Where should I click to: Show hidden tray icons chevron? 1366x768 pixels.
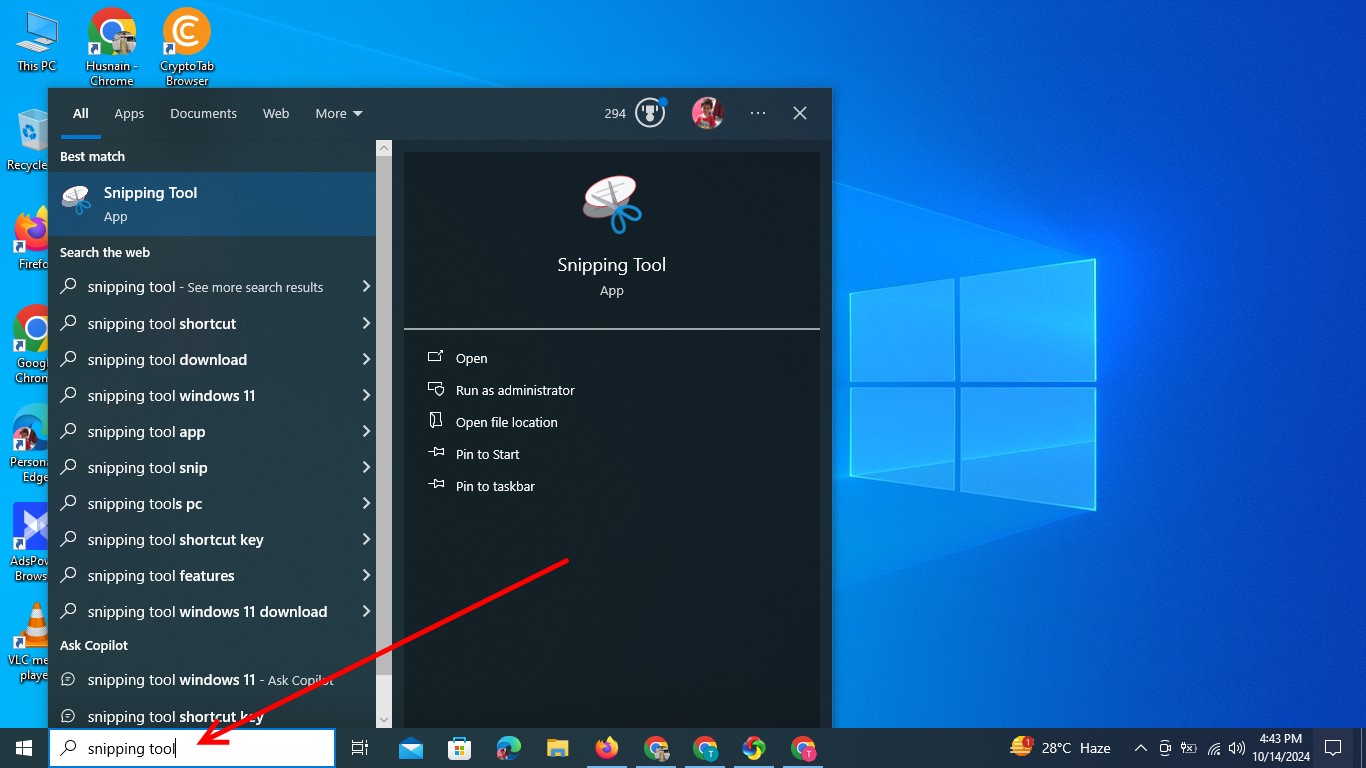tap(1140, 748)
